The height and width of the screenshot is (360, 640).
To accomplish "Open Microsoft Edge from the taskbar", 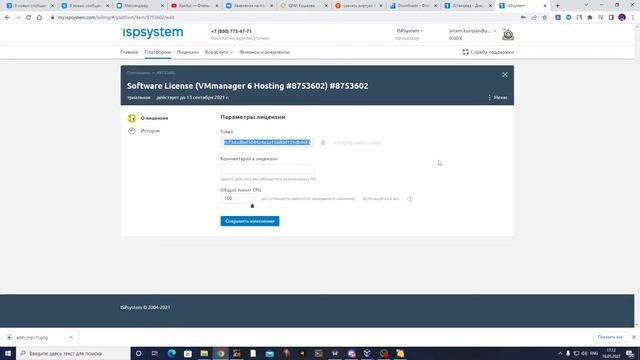I will [x=171, y=353].
